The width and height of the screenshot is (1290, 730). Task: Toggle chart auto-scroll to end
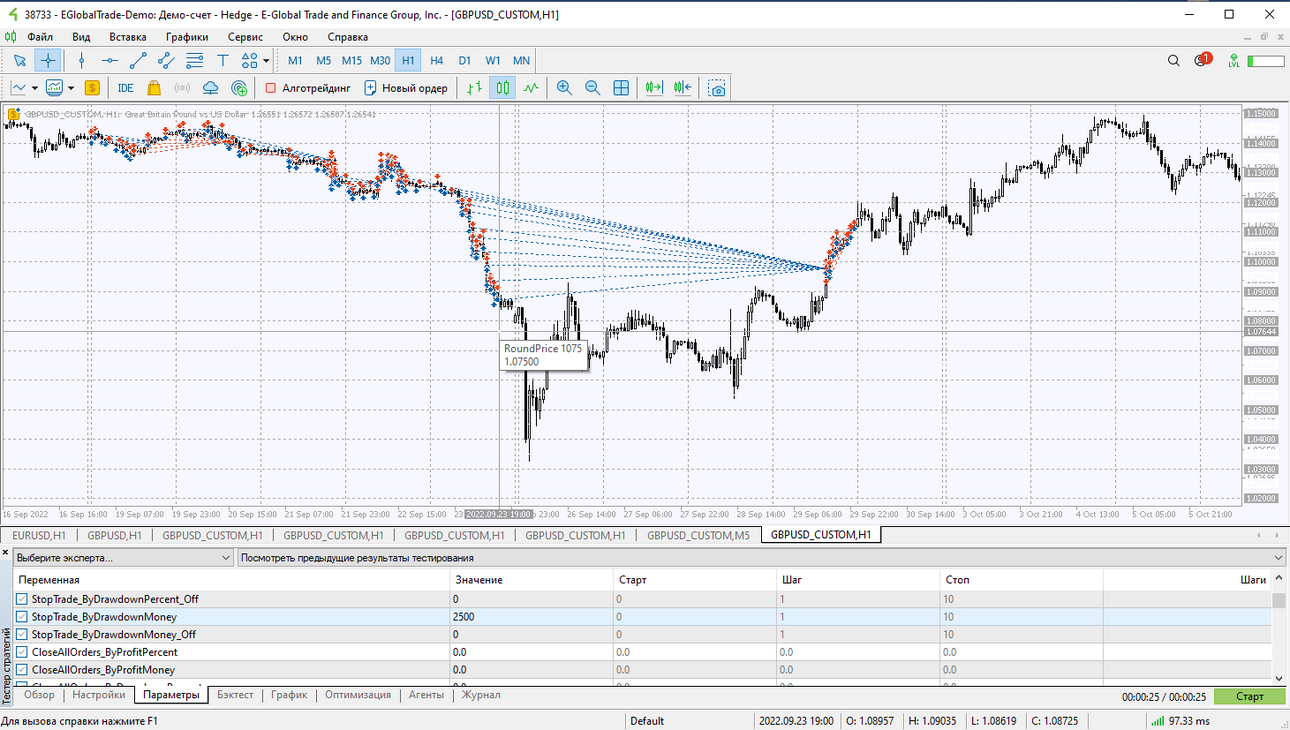pos(654,88)
